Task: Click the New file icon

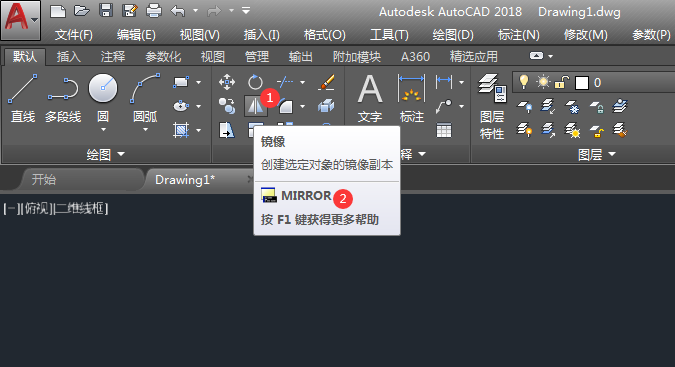Action: pyautogui.click(x=58, y=11)
